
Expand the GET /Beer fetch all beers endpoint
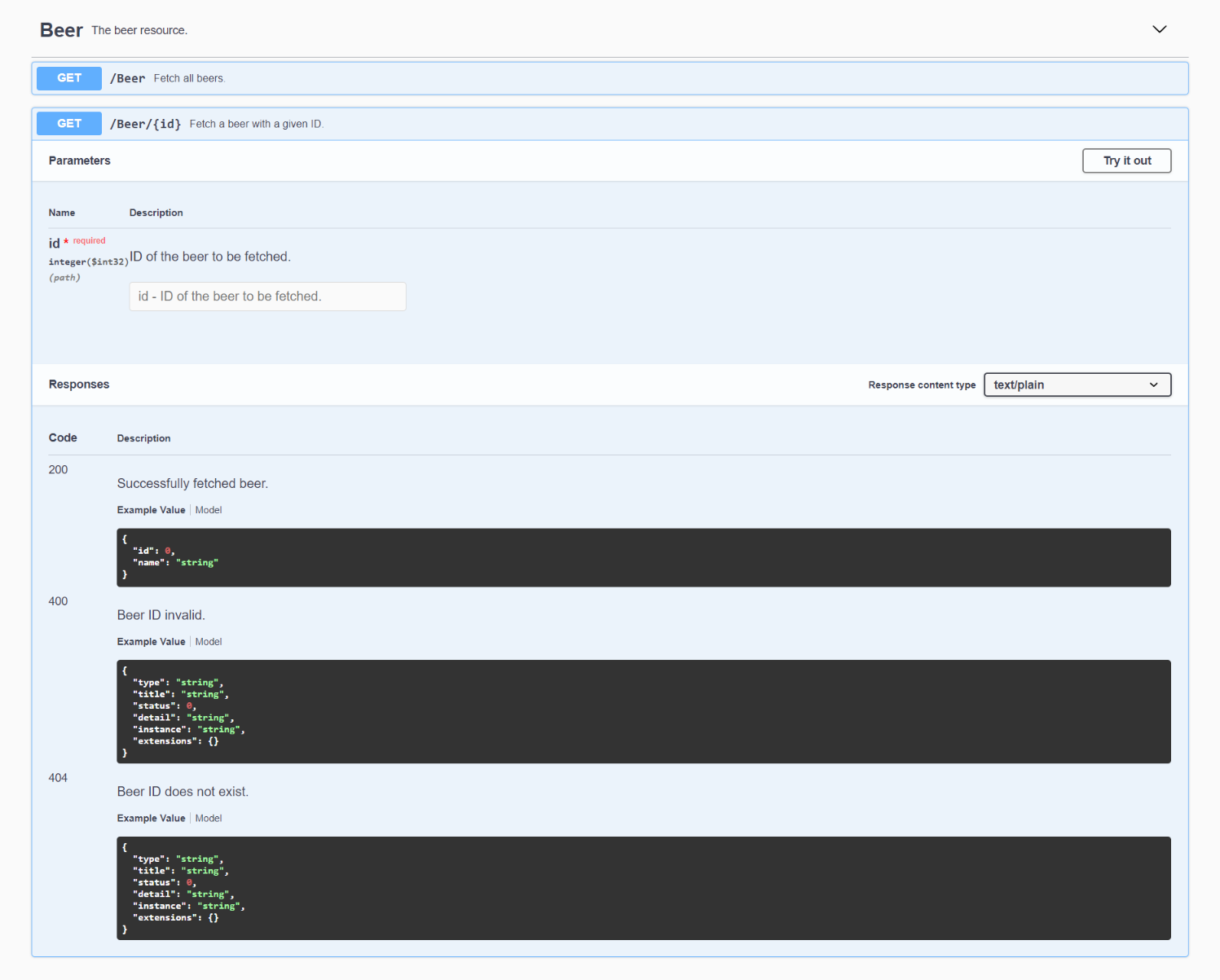(x=610, y=78)
